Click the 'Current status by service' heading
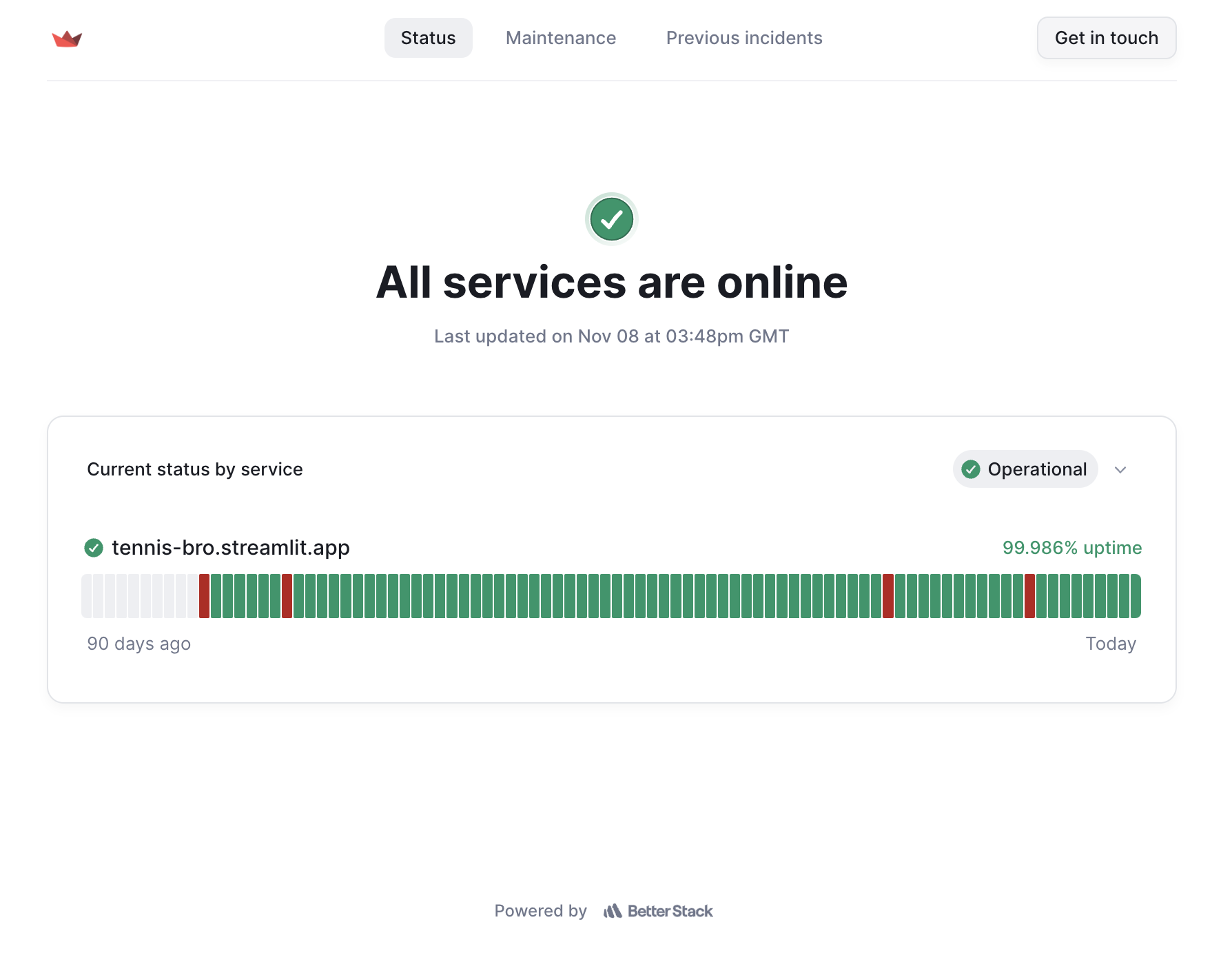1232x973 pixels. coord(195,469)
